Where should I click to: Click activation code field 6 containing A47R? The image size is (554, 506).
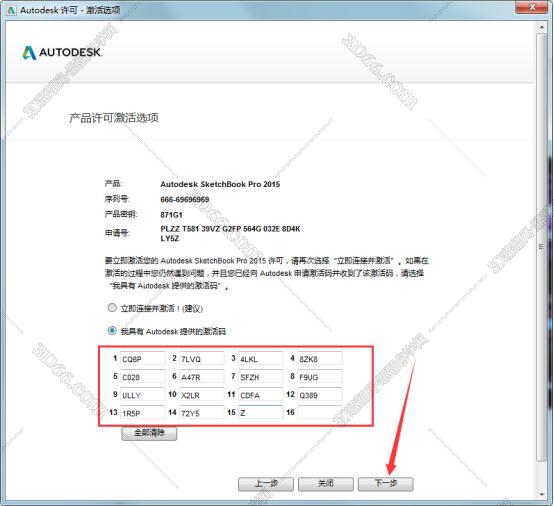[201, 377]
